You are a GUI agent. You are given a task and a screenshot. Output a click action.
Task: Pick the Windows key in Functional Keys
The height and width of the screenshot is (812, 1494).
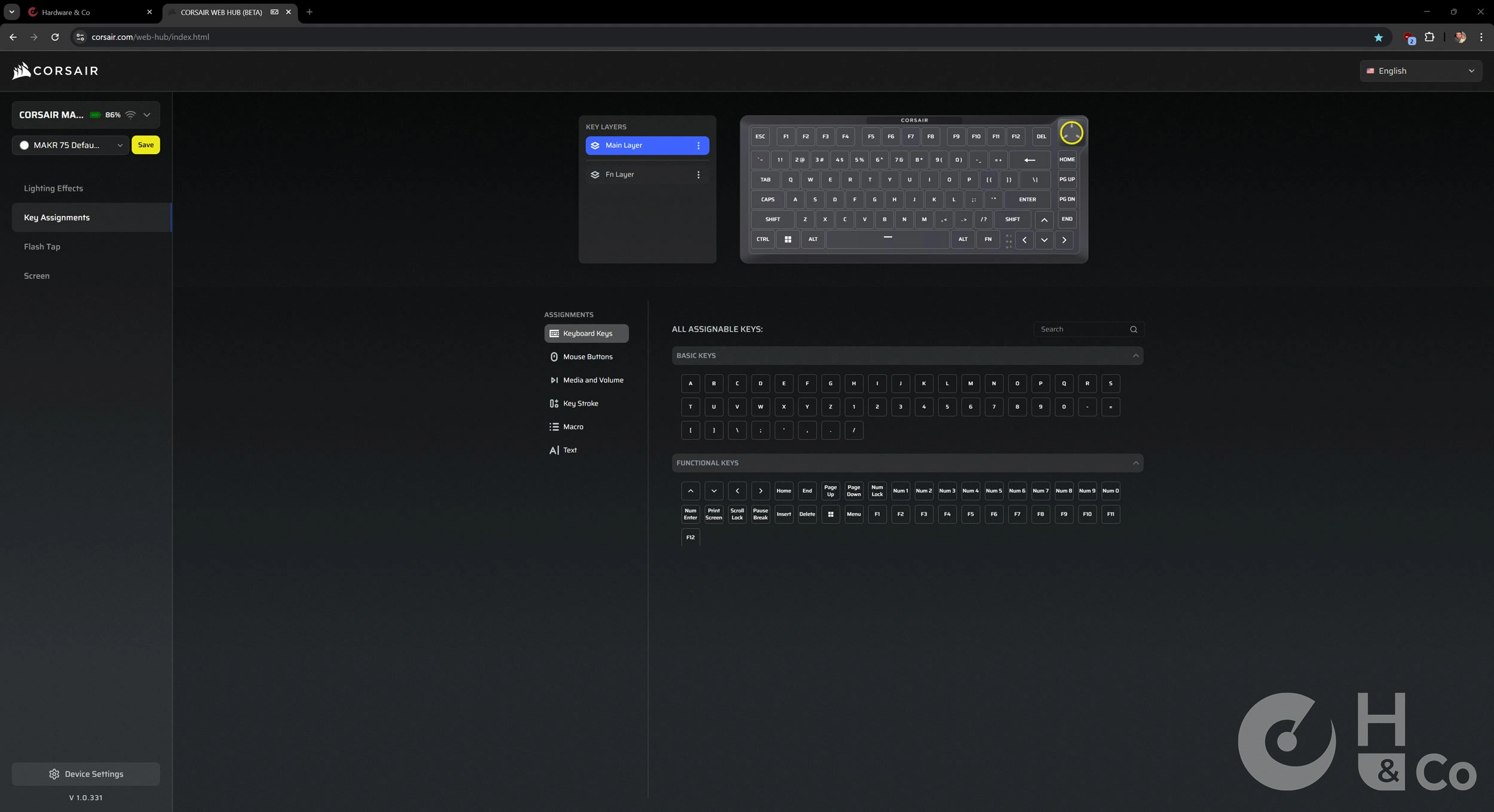click(830, 514)
